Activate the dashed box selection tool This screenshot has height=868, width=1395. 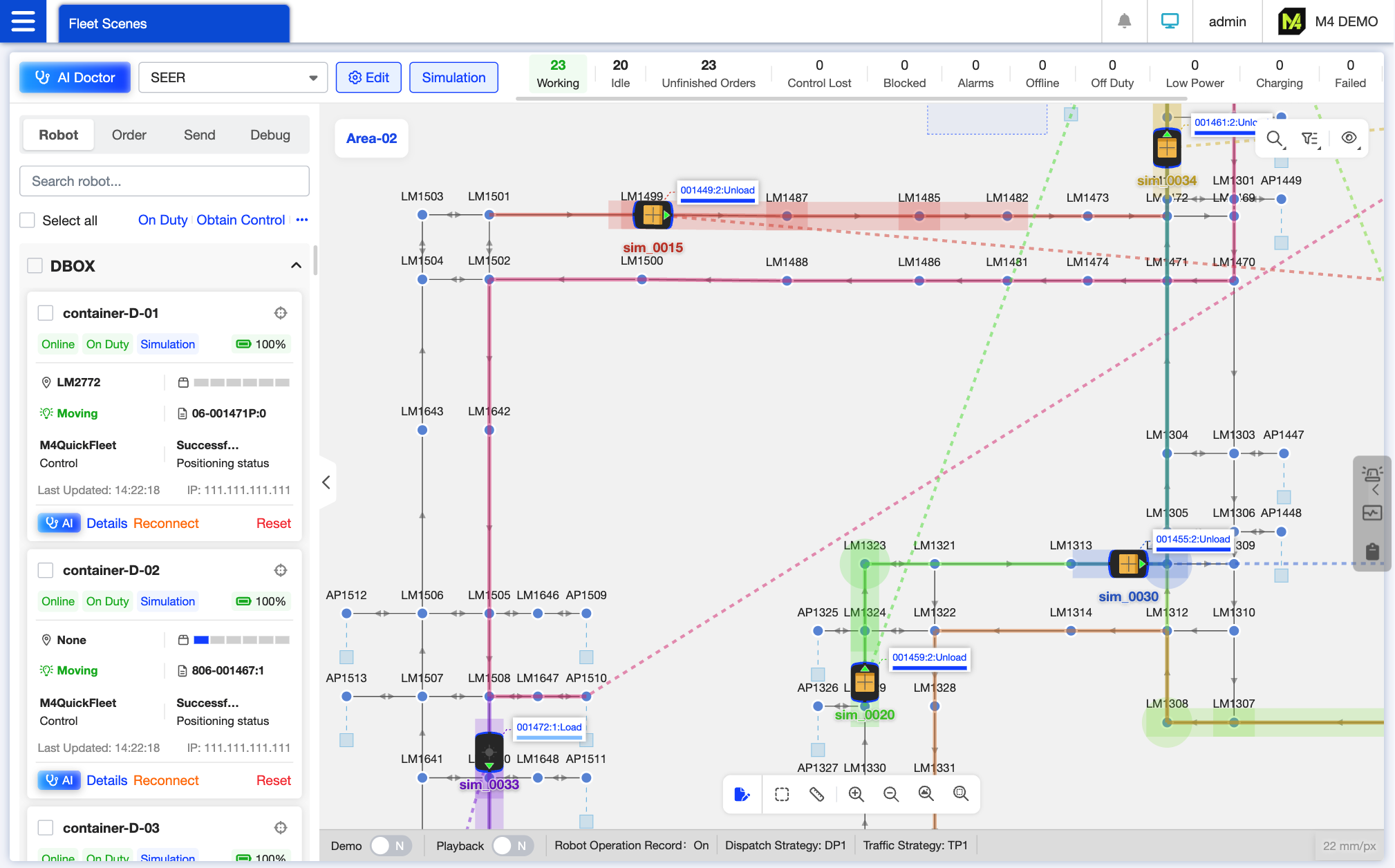(x=782, y=794)
